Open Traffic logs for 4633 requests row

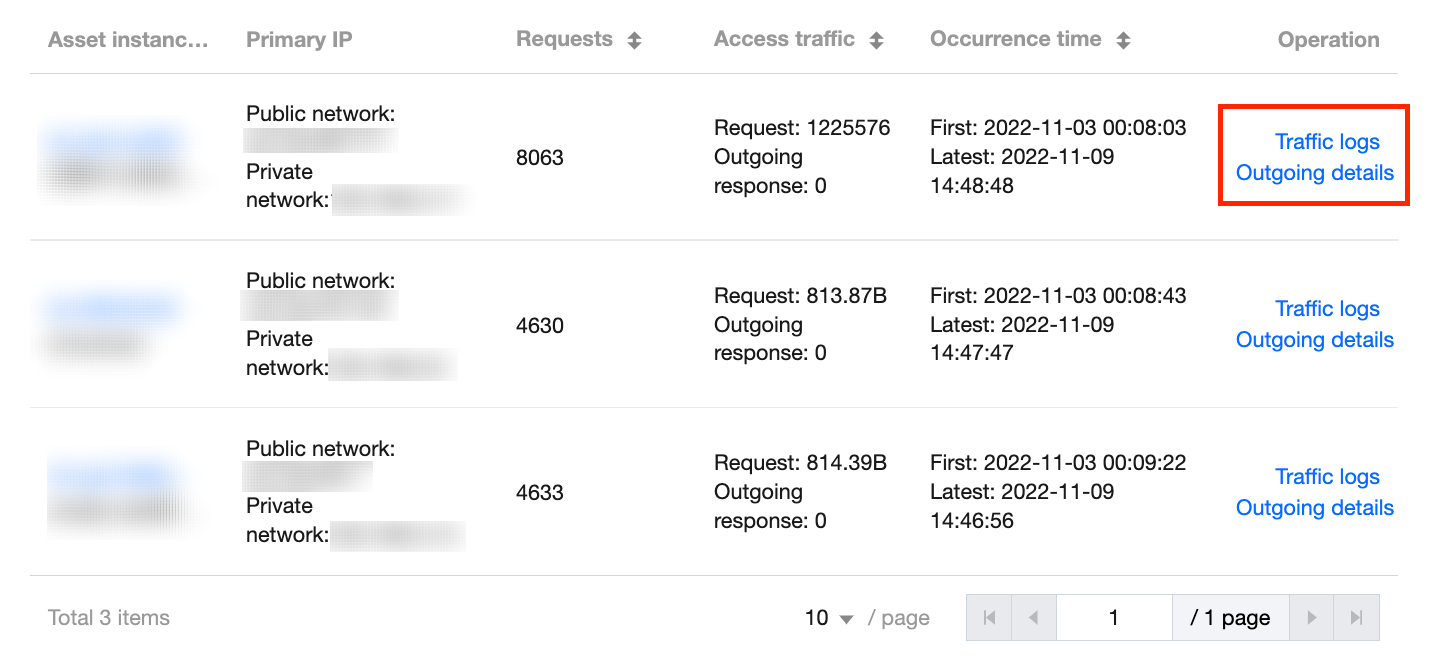[1327, 477]
